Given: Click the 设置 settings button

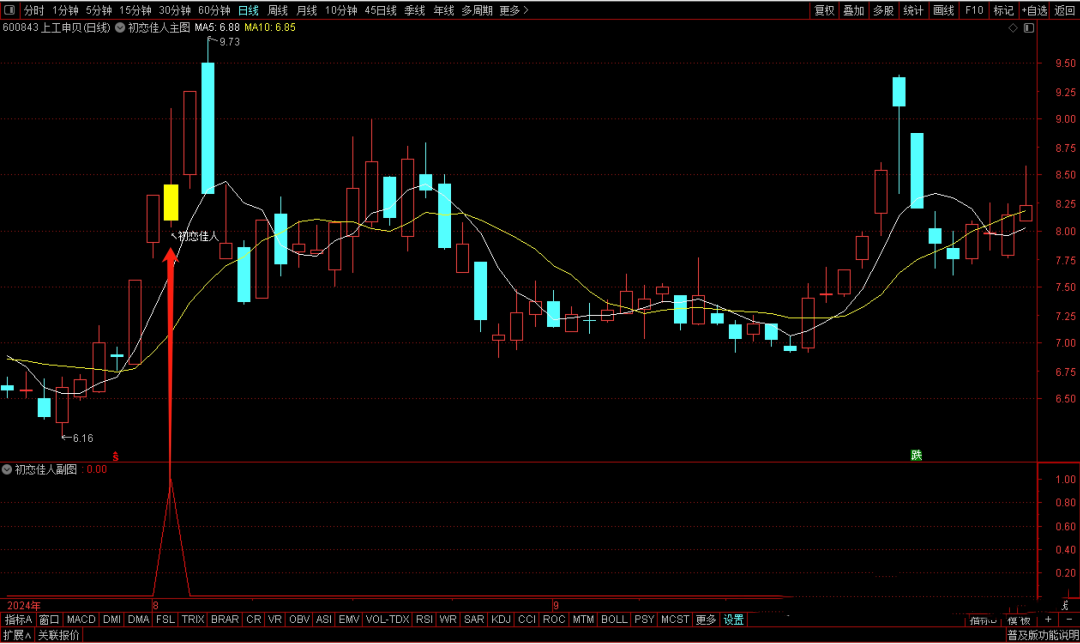Looking at the screenshot, I should point(734,619).
